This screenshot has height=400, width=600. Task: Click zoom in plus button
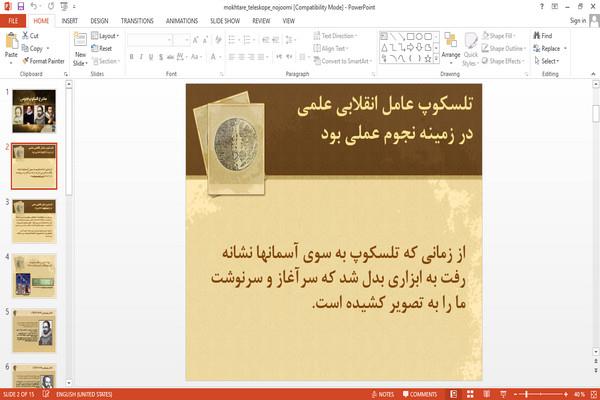point(566,394)
